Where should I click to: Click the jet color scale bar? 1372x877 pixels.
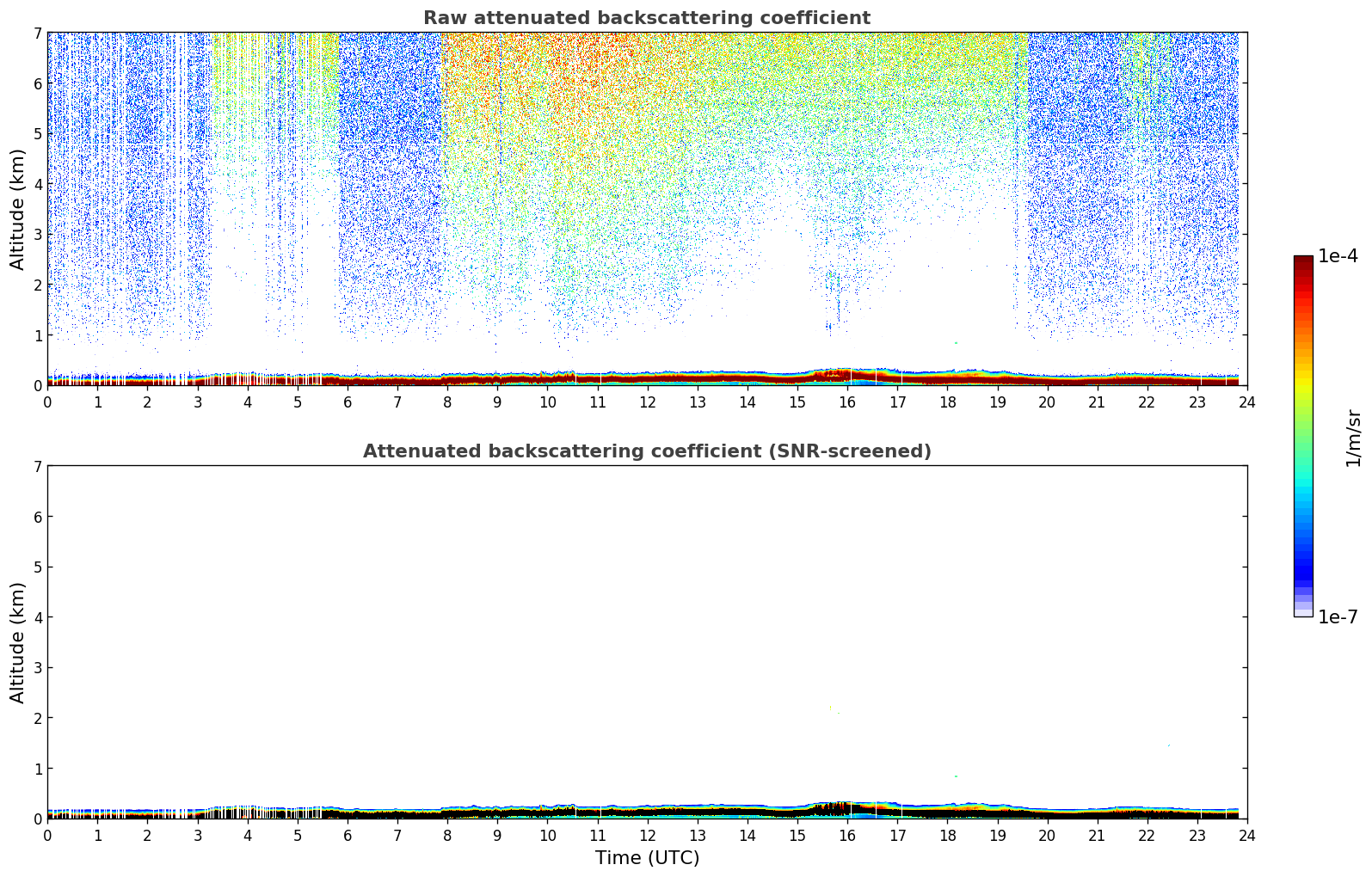pyautogui.click(x=1303, y=436)
